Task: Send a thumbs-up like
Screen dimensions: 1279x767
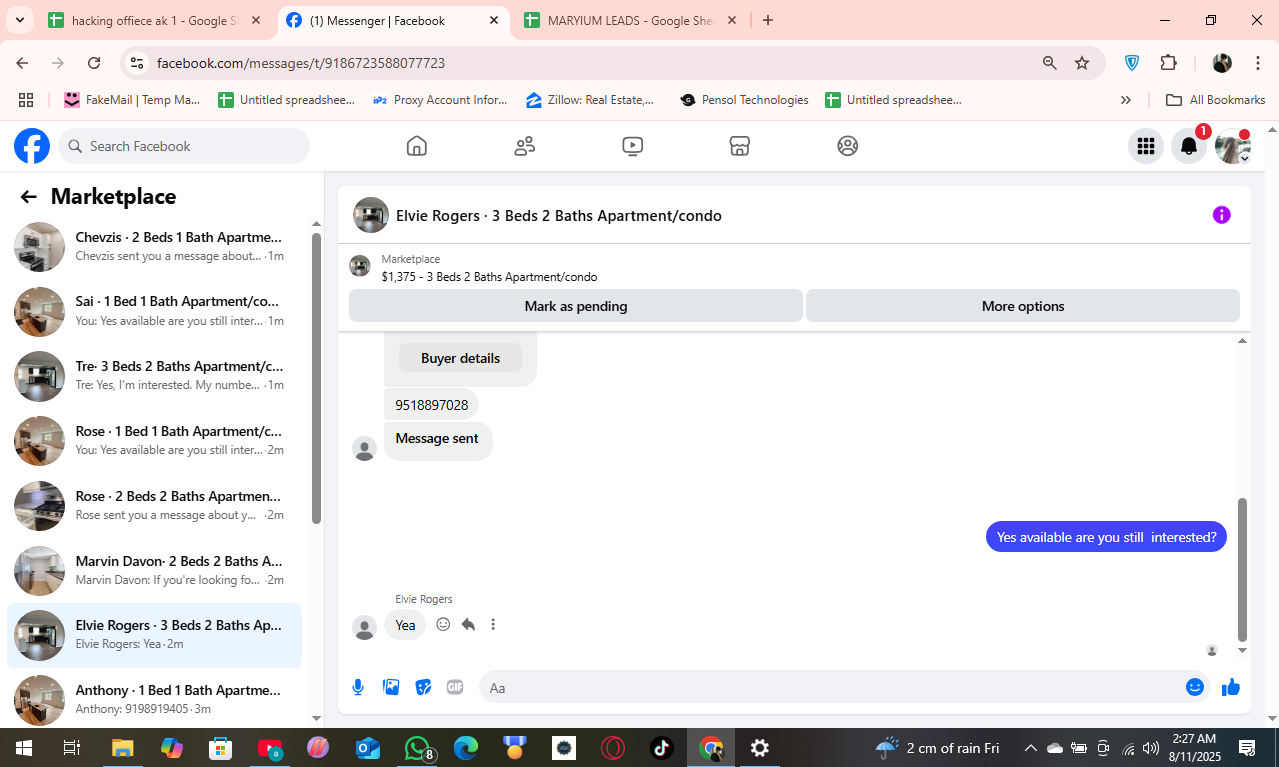Action: [x=1231, y=687]
